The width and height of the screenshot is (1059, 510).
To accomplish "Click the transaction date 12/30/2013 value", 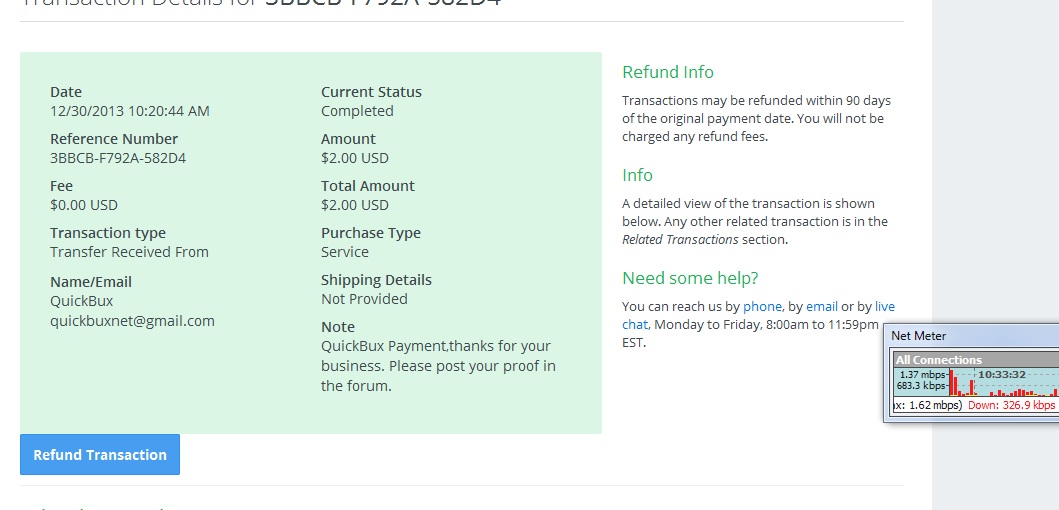I will coord(130,111).
